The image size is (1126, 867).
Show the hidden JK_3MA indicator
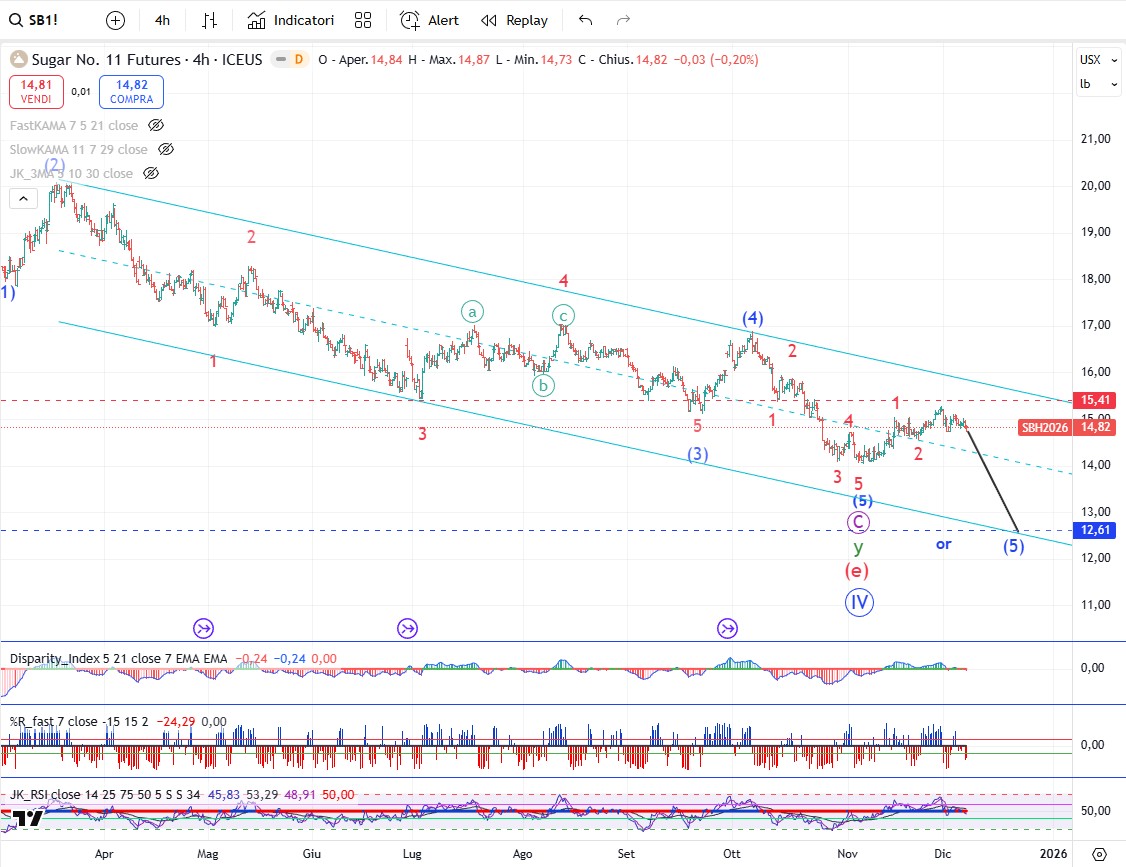click(150, 173)
